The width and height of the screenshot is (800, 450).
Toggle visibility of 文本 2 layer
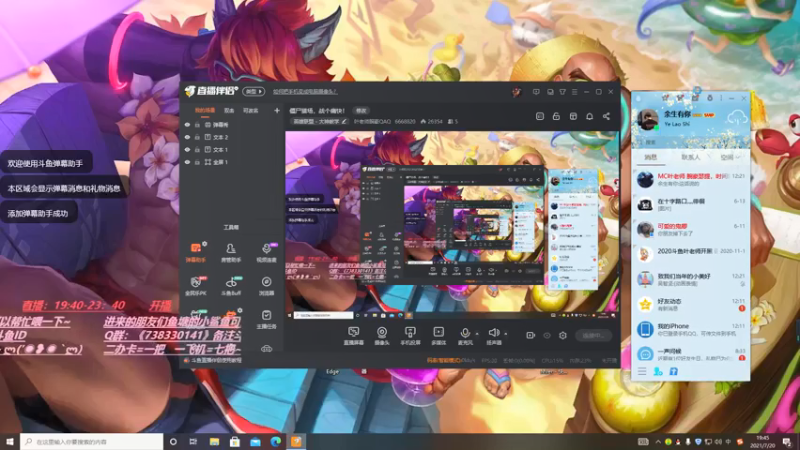click(187, 137)
